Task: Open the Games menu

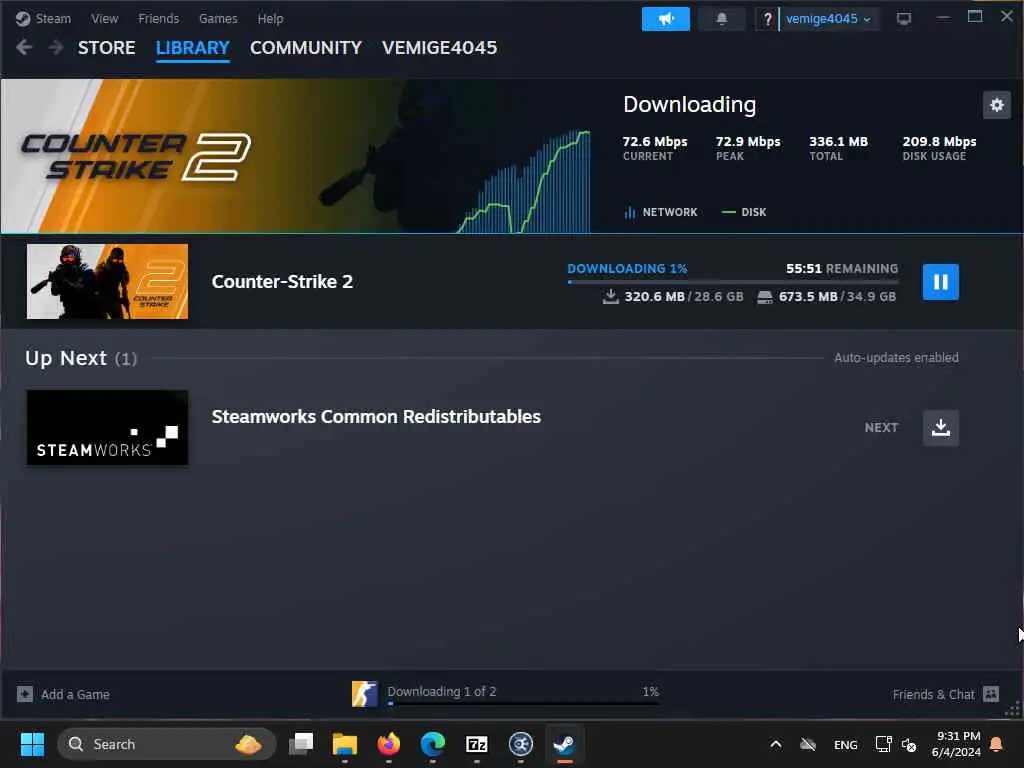Action: (x=218, y=18)
